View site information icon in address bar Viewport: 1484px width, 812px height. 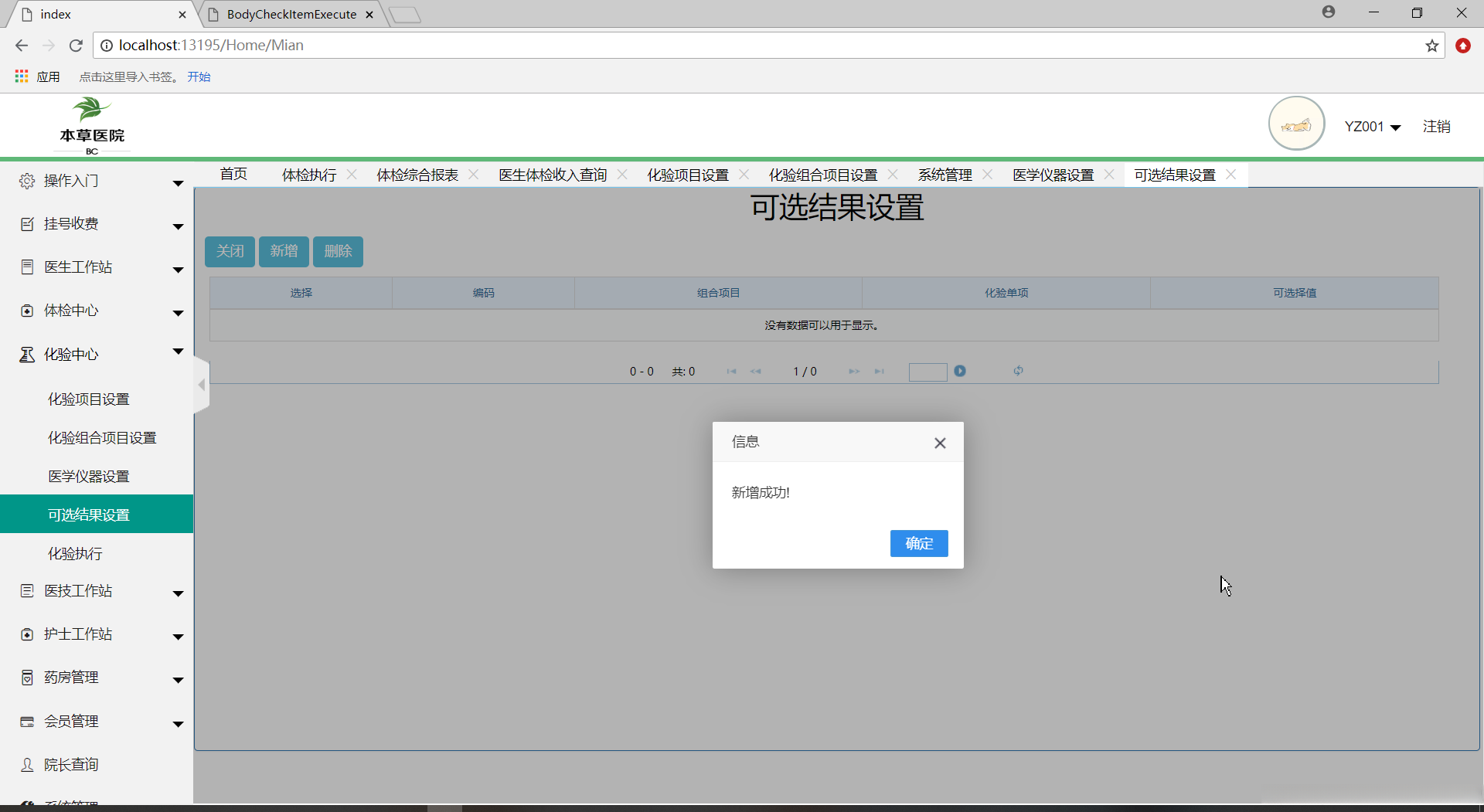click(107, 46)
